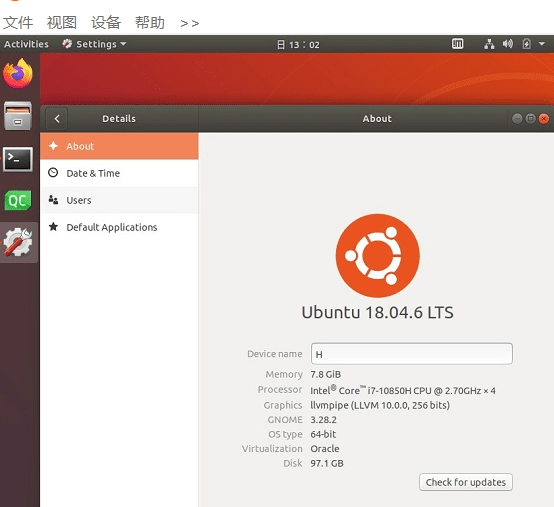Click the network status icon

coord(489,44)
